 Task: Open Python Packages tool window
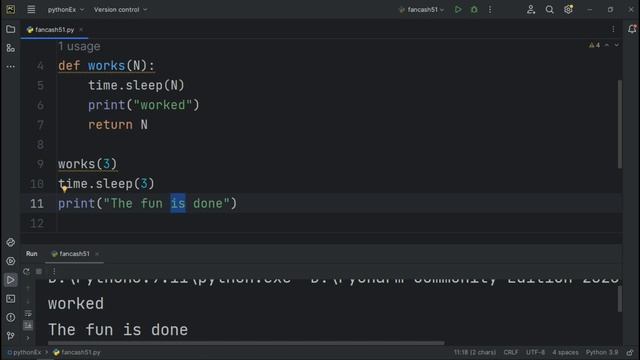tap(11, 242)
